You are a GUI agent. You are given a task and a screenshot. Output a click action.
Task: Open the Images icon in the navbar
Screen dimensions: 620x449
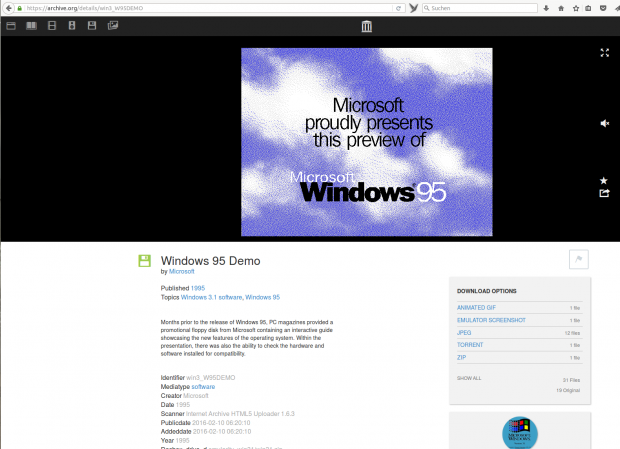click(x=113, y=26)
